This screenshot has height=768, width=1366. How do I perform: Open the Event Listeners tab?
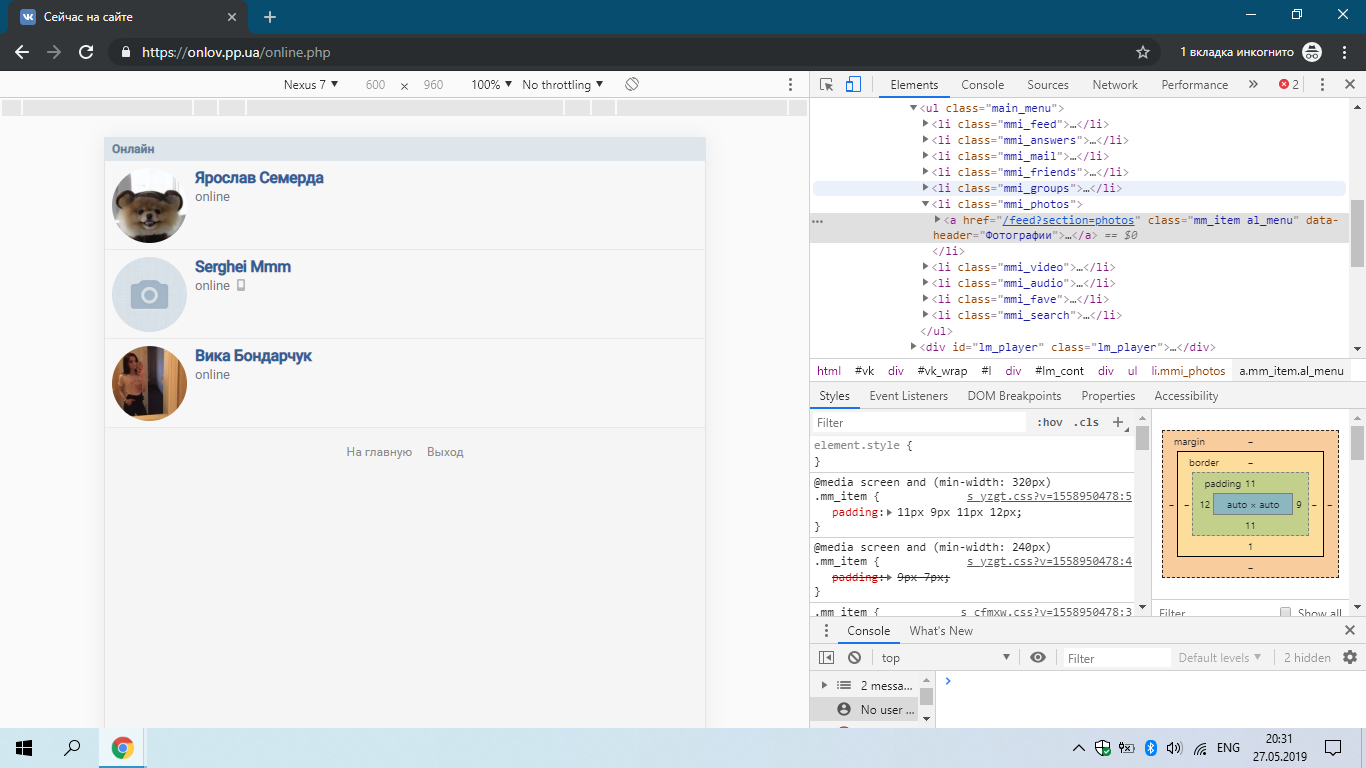(x=908, y=396)
